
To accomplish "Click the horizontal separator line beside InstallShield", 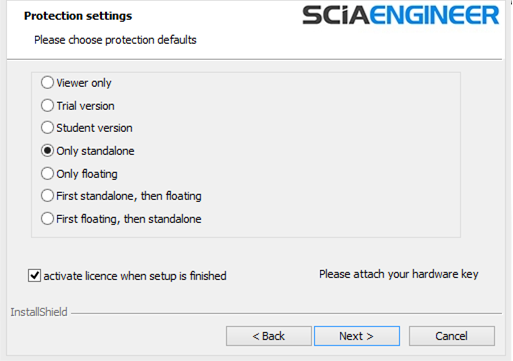I will [286, 313].
